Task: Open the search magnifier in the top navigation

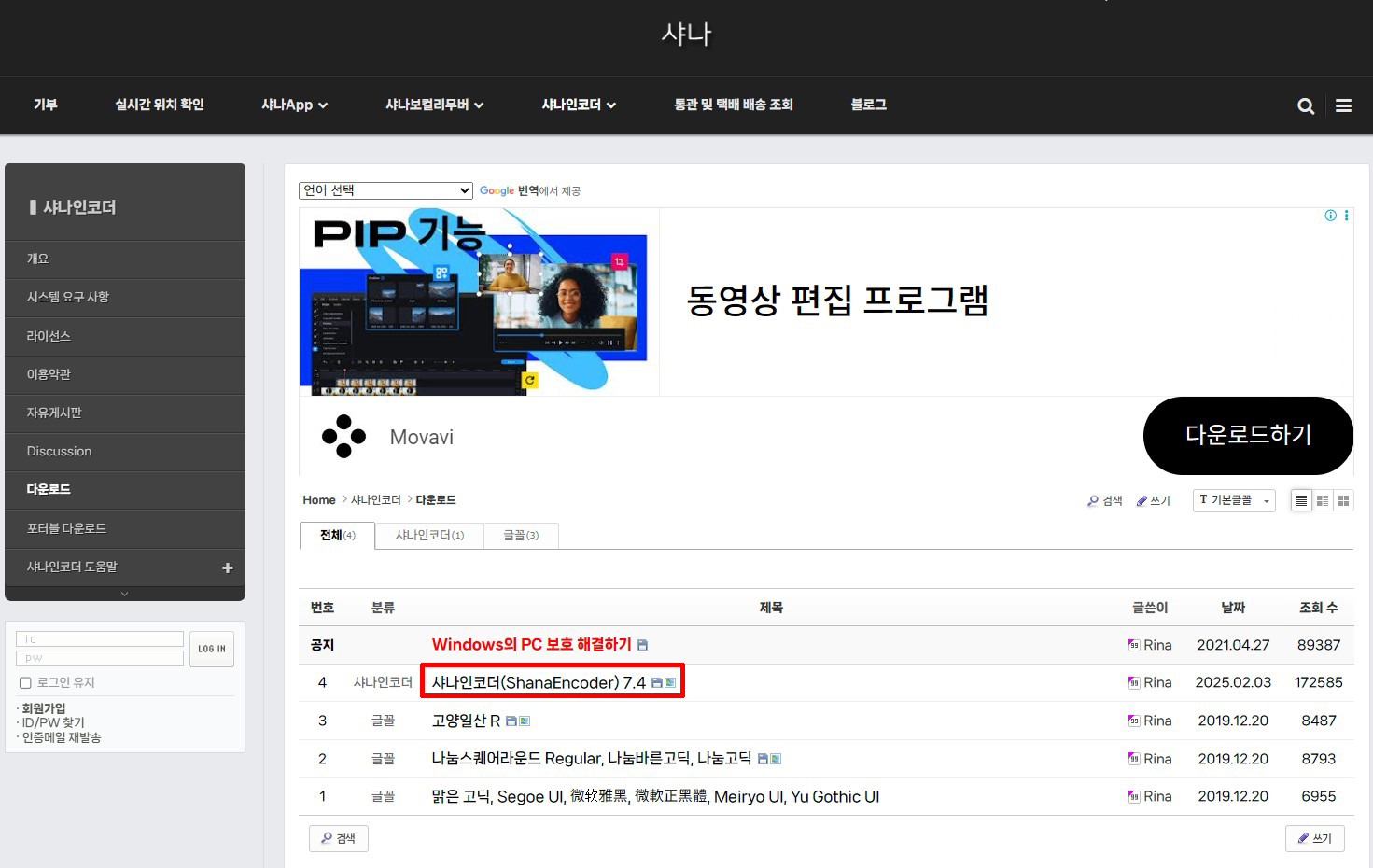Action: coord(1306,105)
